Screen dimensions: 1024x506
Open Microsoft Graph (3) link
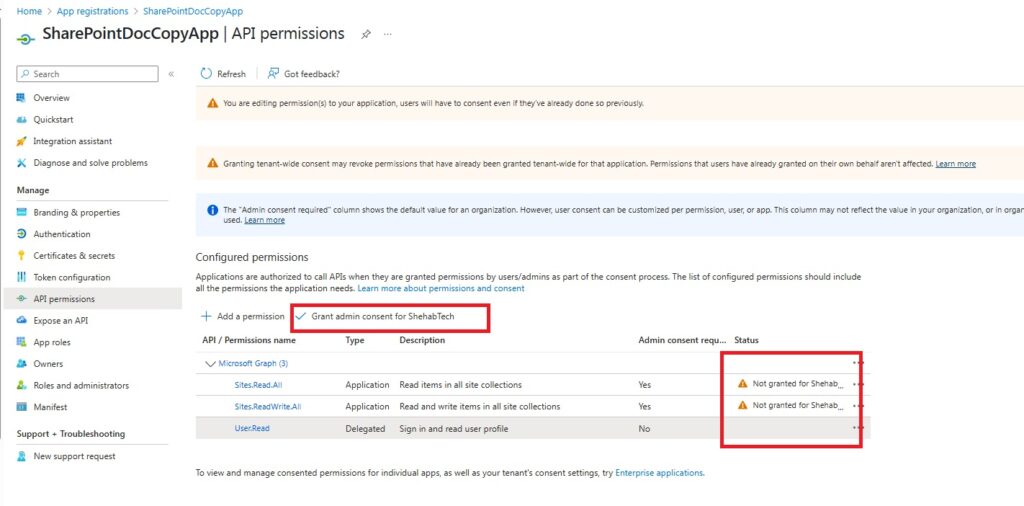253,364
